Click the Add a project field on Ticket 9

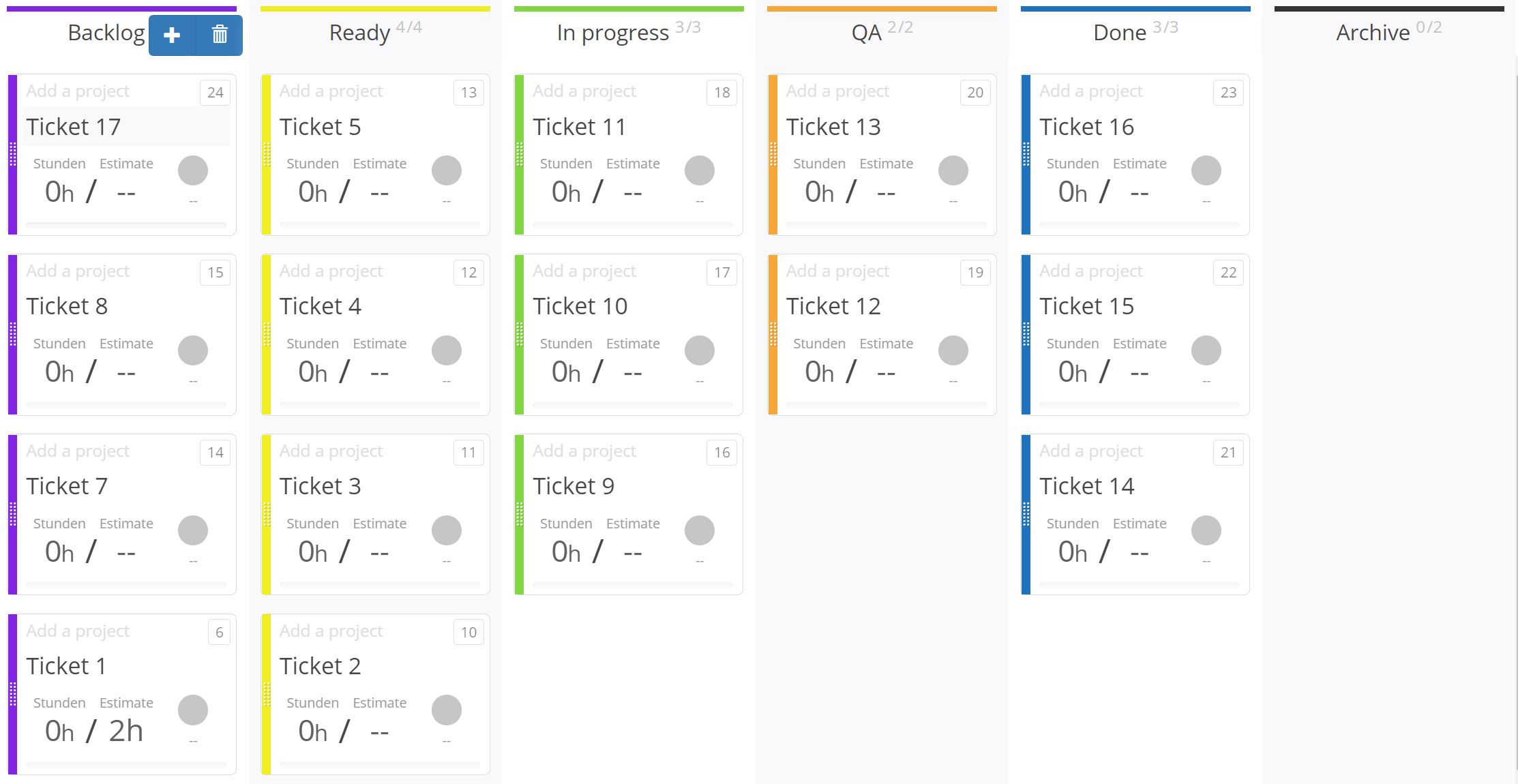point(584,451)
